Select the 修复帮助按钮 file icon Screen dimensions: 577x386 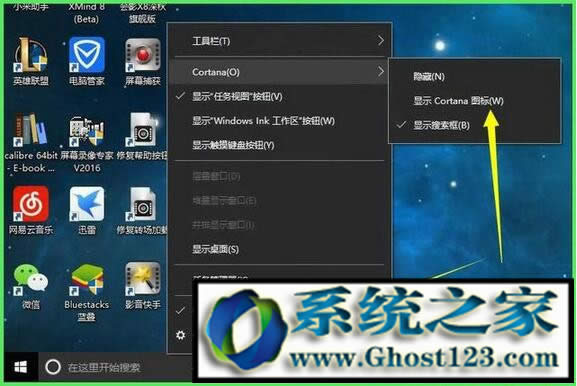(143, 130)
